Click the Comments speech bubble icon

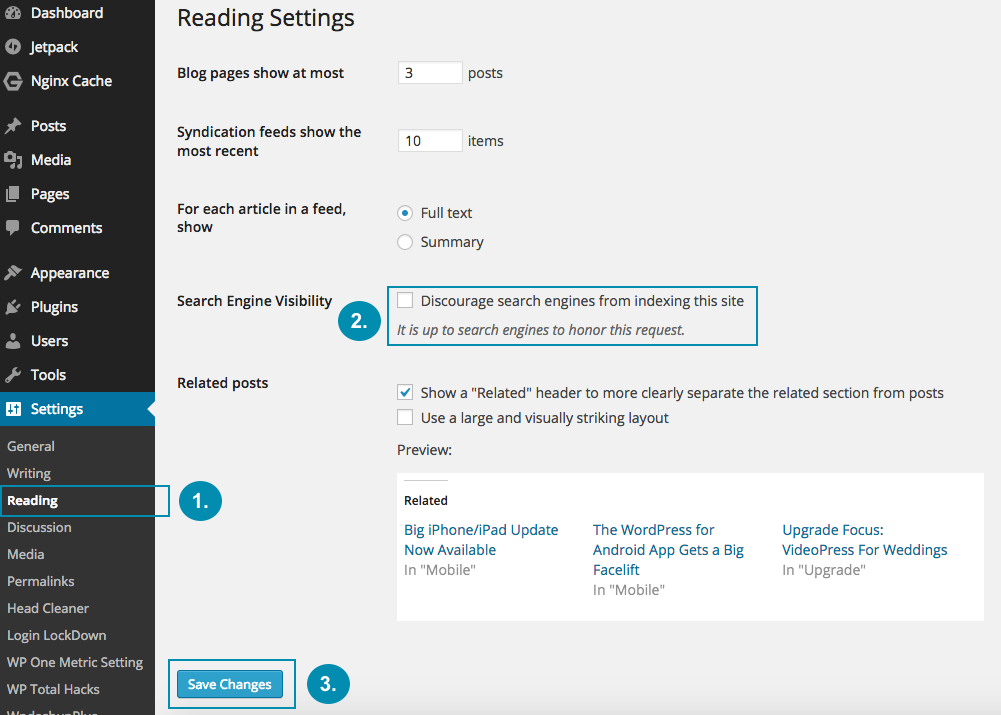pyautogui.click(x=13, y=228)
